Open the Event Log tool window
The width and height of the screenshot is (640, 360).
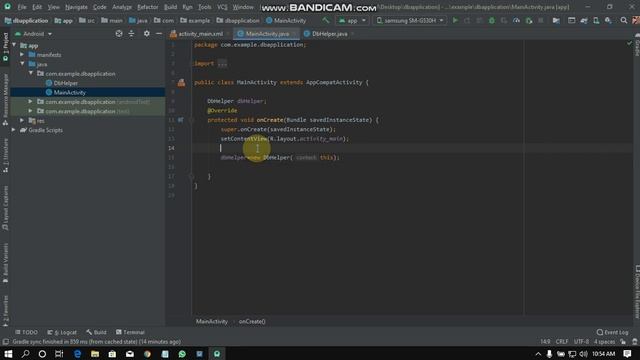click(x=612, y=332)
